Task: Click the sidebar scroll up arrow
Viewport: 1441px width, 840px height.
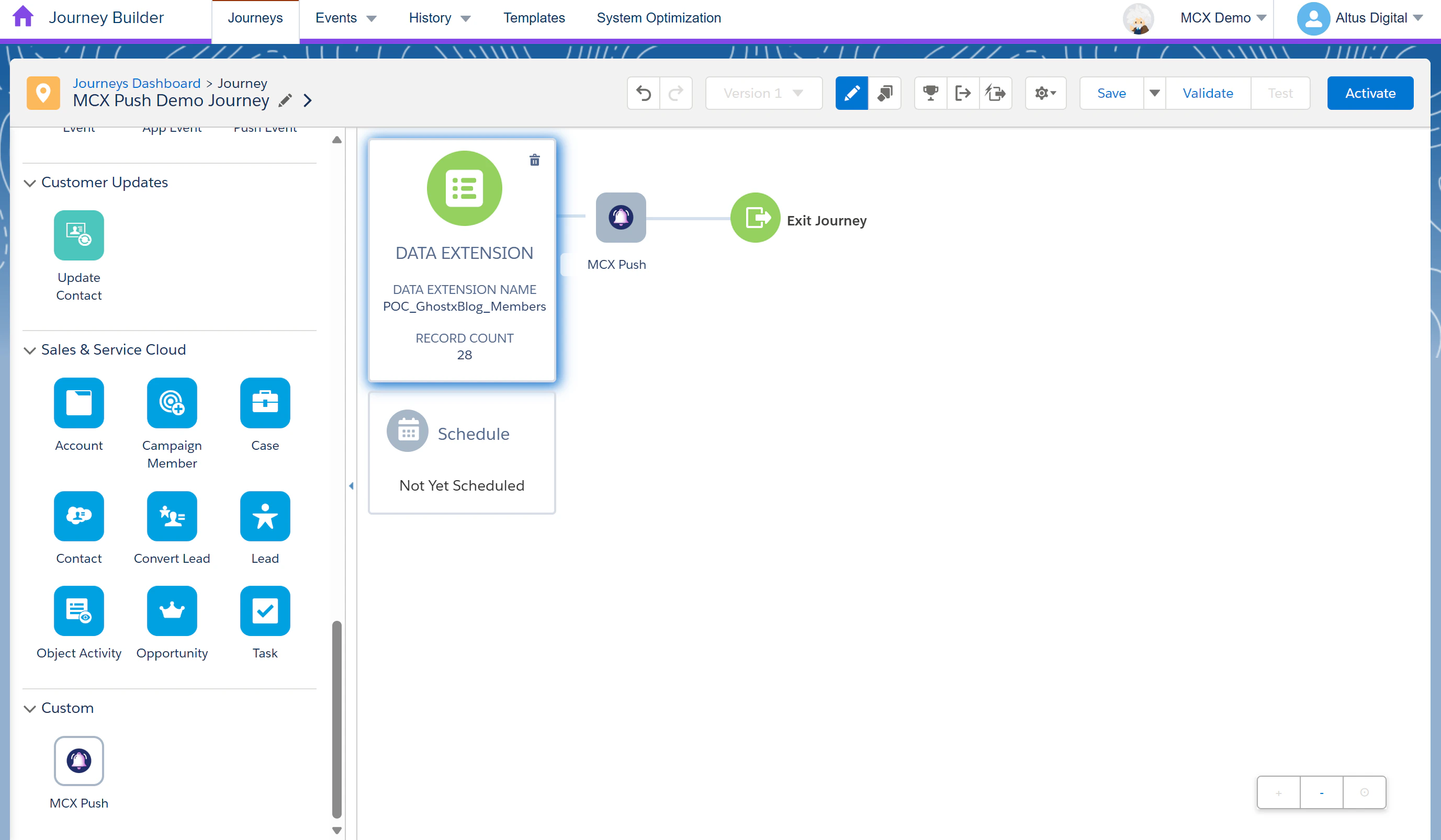Action: (337, 140)
